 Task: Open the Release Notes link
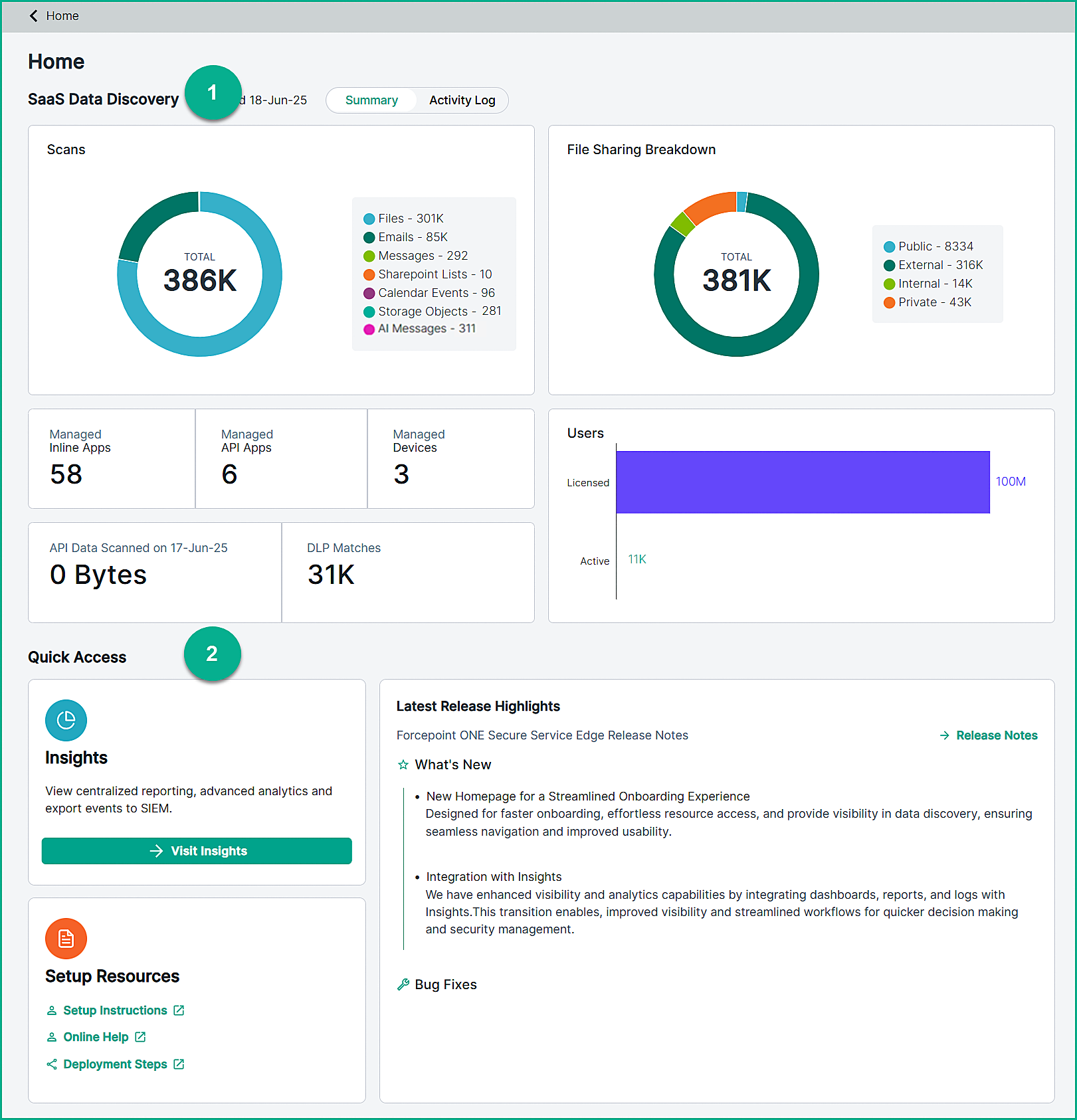pos(996,735)
